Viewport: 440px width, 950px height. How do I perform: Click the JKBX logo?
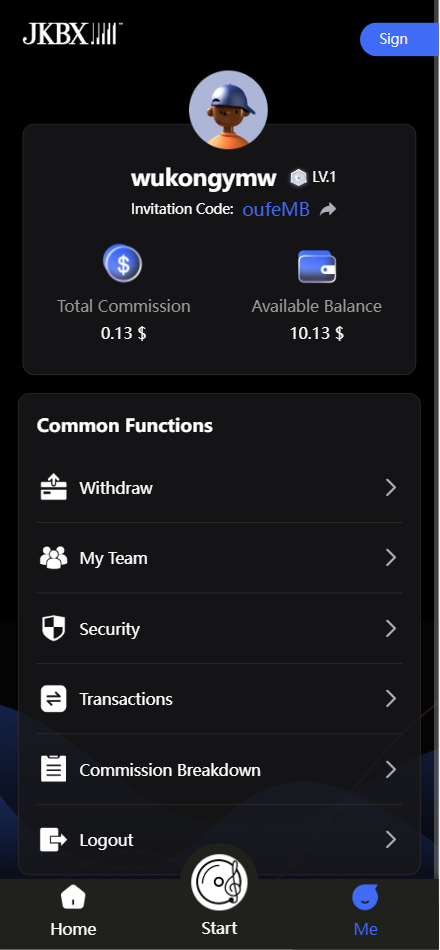73,34
